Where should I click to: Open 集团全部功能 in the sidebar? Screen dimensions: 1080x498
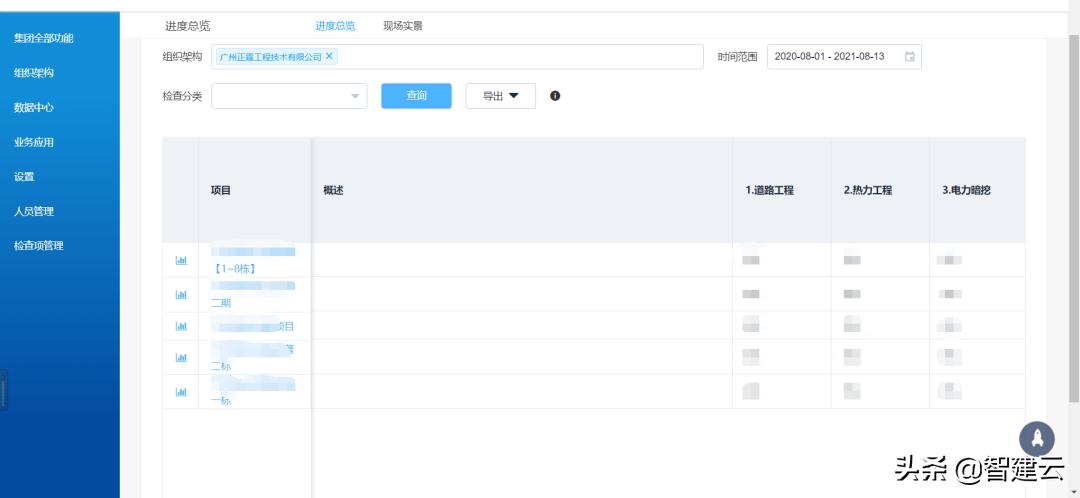click(43, 39)
